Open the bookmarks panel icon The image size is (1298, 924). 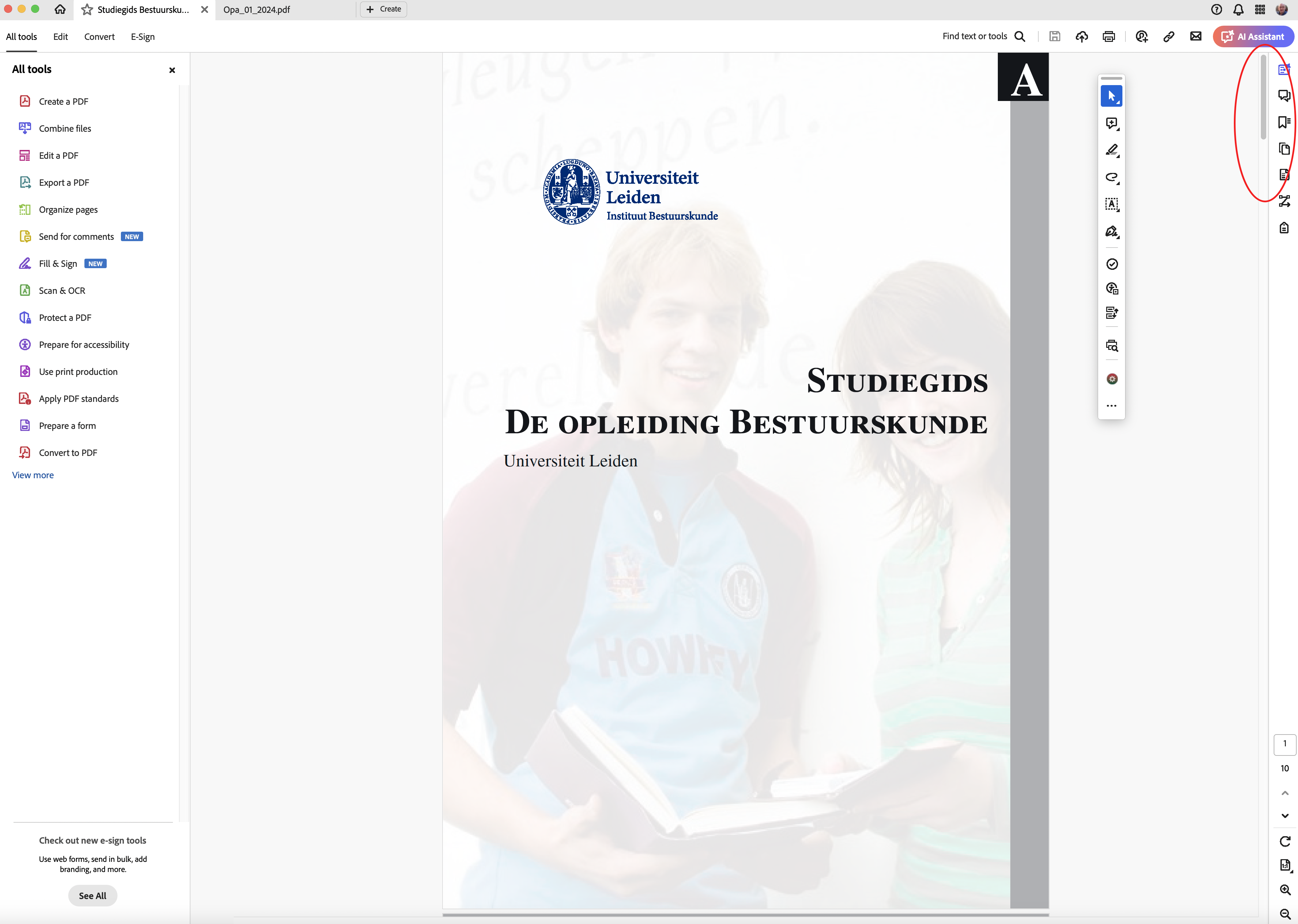[1284, 122]
